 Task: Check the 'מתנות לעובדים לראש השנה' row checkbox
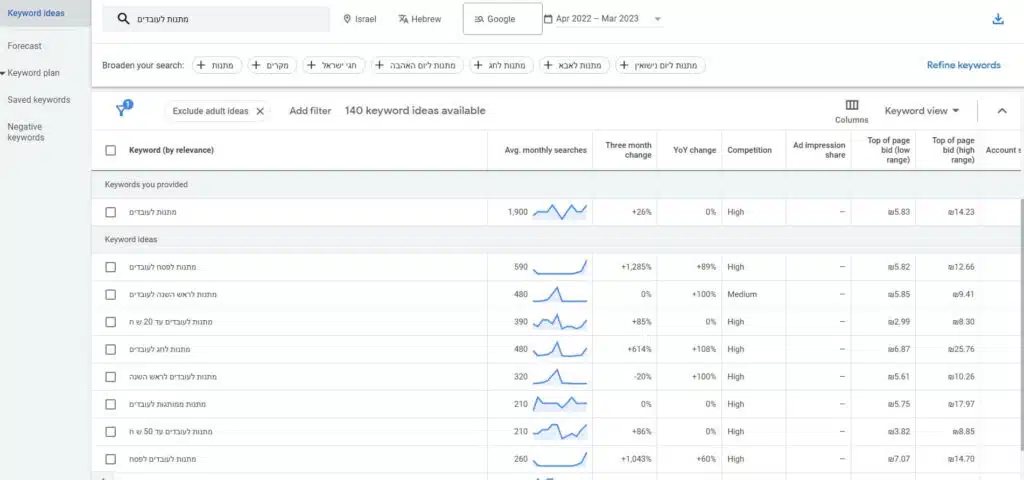(x=110, y=377)
